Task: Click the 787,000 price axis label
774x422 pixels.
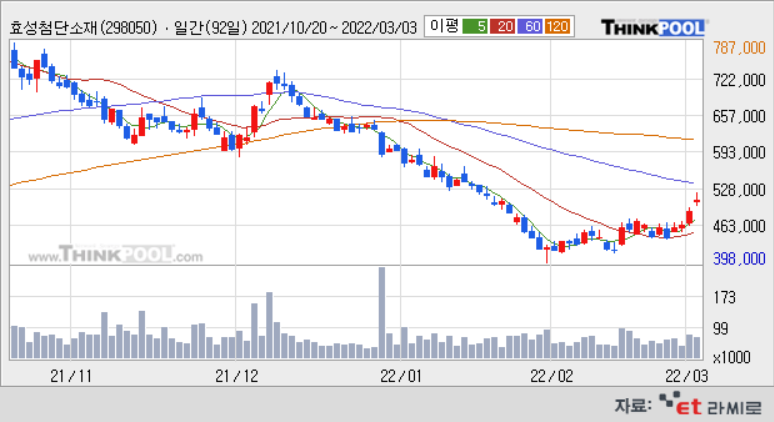Action: [739, 44]
